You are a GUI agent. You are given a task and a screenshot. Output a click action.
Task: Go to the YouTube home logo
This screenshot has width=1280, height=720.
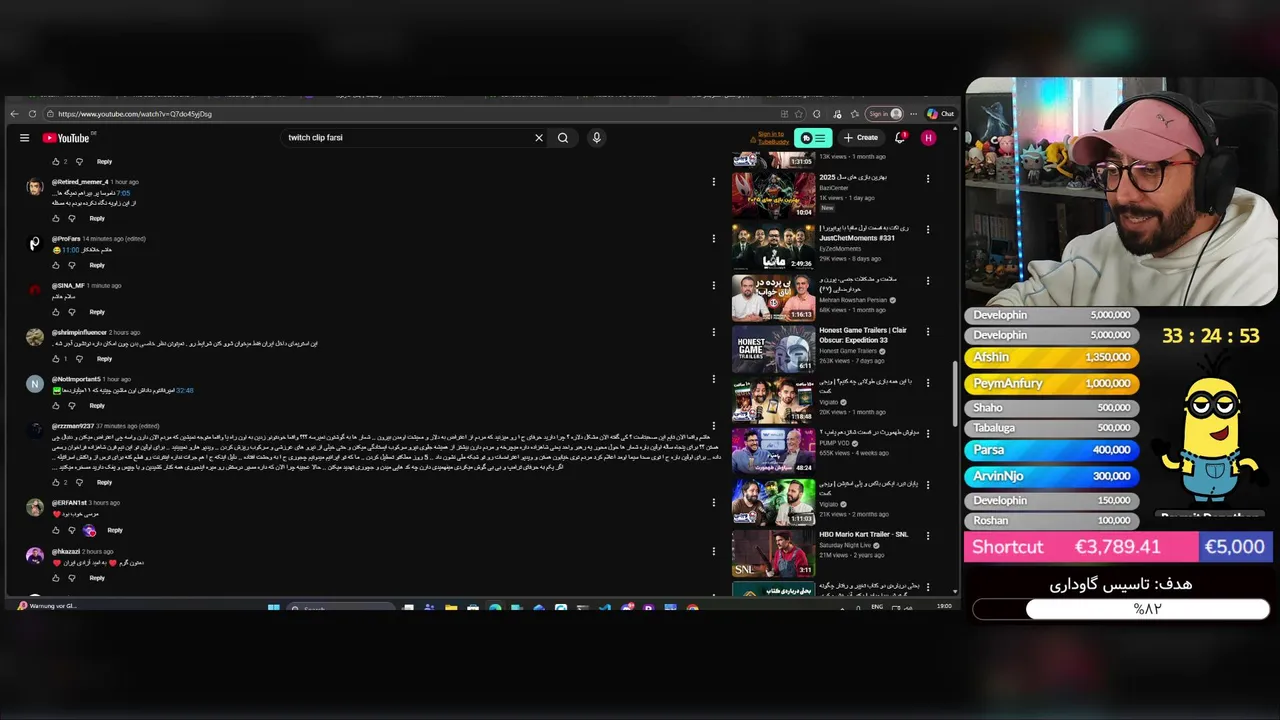pyautogui.click(x=66, y=138)
